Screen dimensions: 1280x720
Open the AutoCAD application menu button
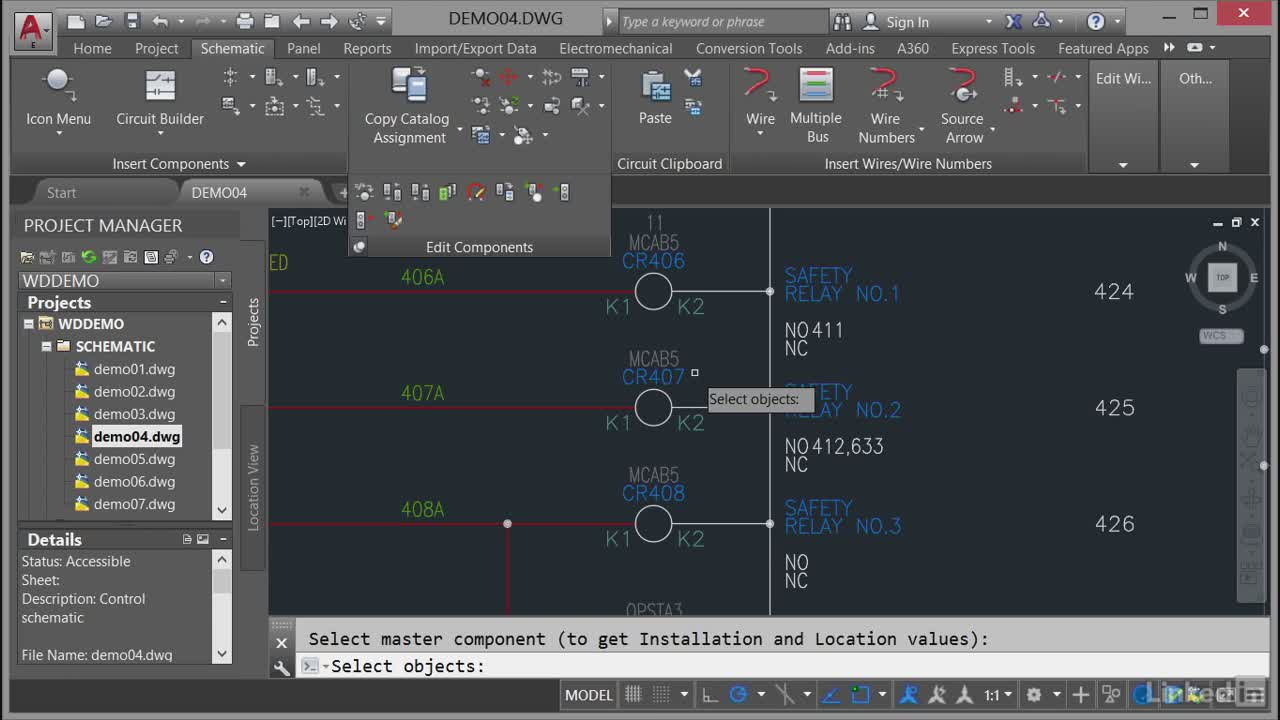pos(33,30)
